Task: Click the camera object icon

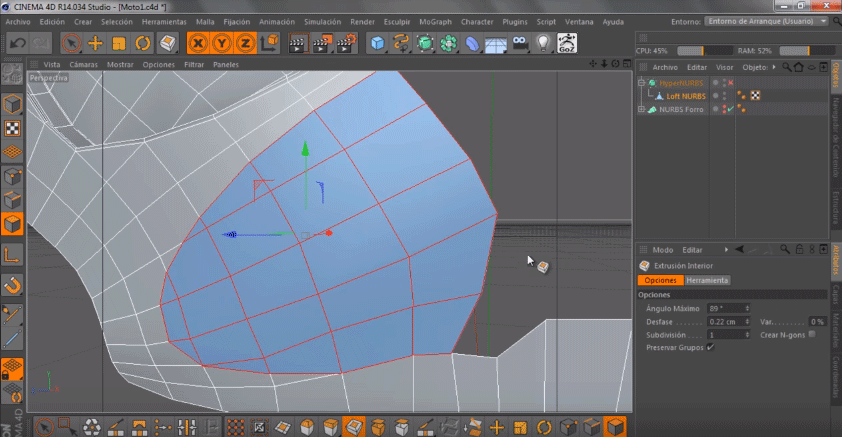Action: point(520,42)
